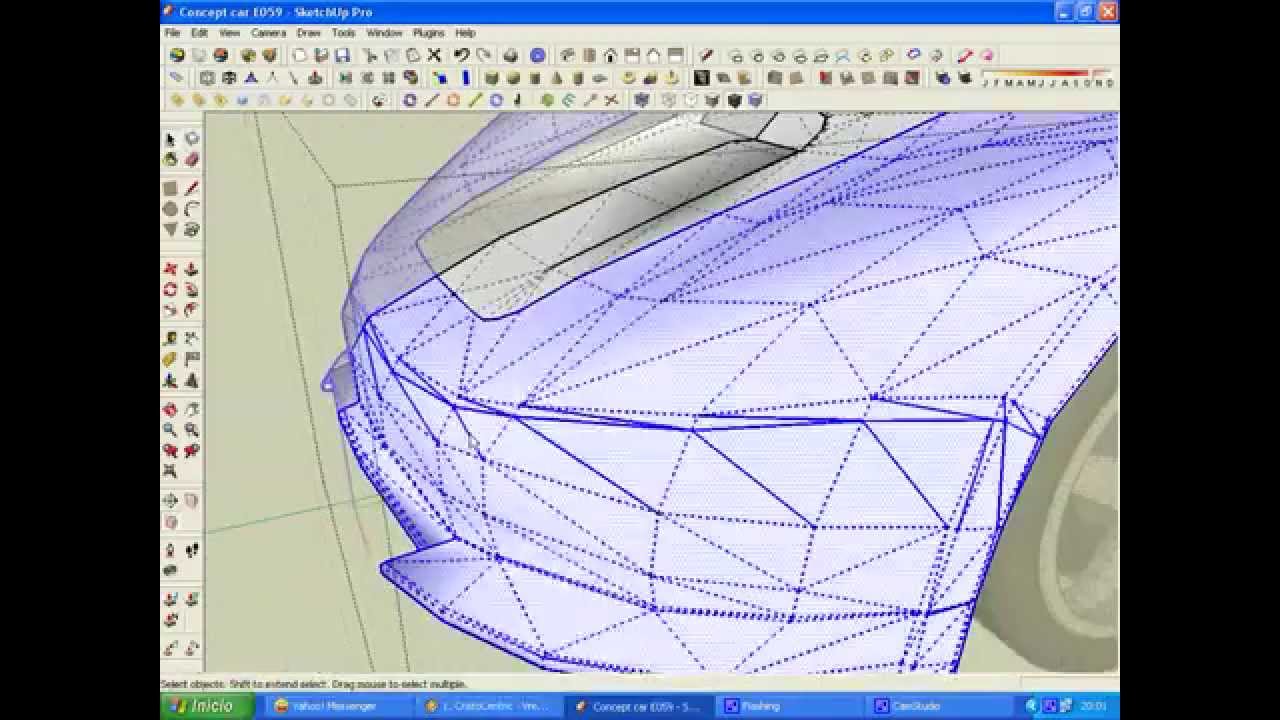Select the Text label tool
Image resolution: width=1280 pixels, height=720 pixels.
point(191,359)
